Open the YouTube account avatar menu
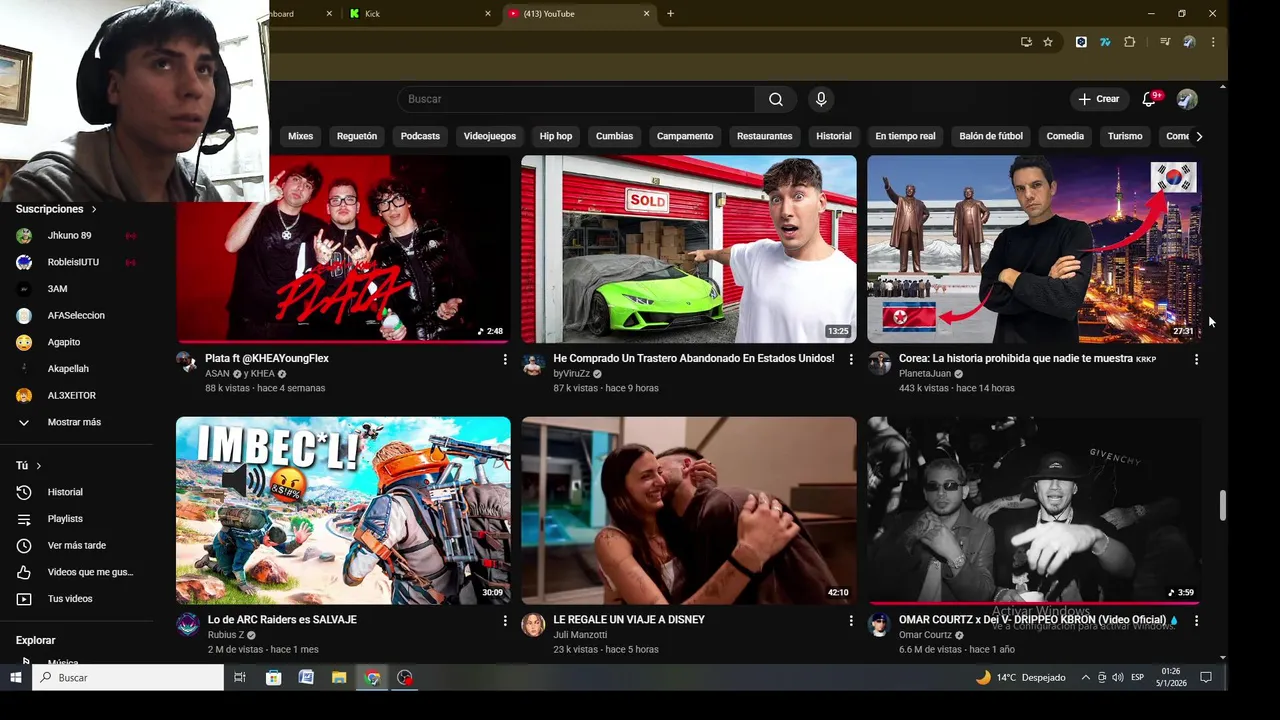 (1187, 99)
